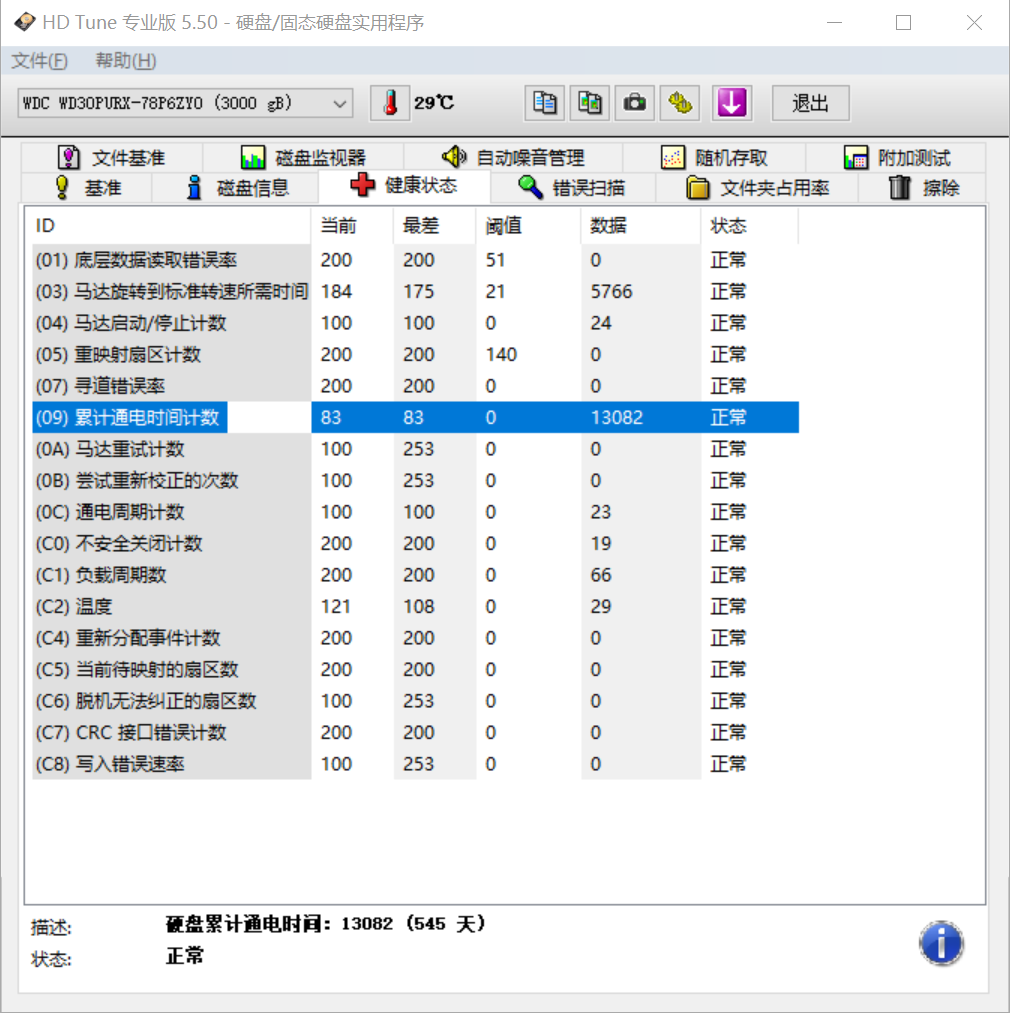Select row (C6) 脱机无法纠正的扇区数
The width and height of the screenshot is (1010, 1013).
[x=416, y=701]
